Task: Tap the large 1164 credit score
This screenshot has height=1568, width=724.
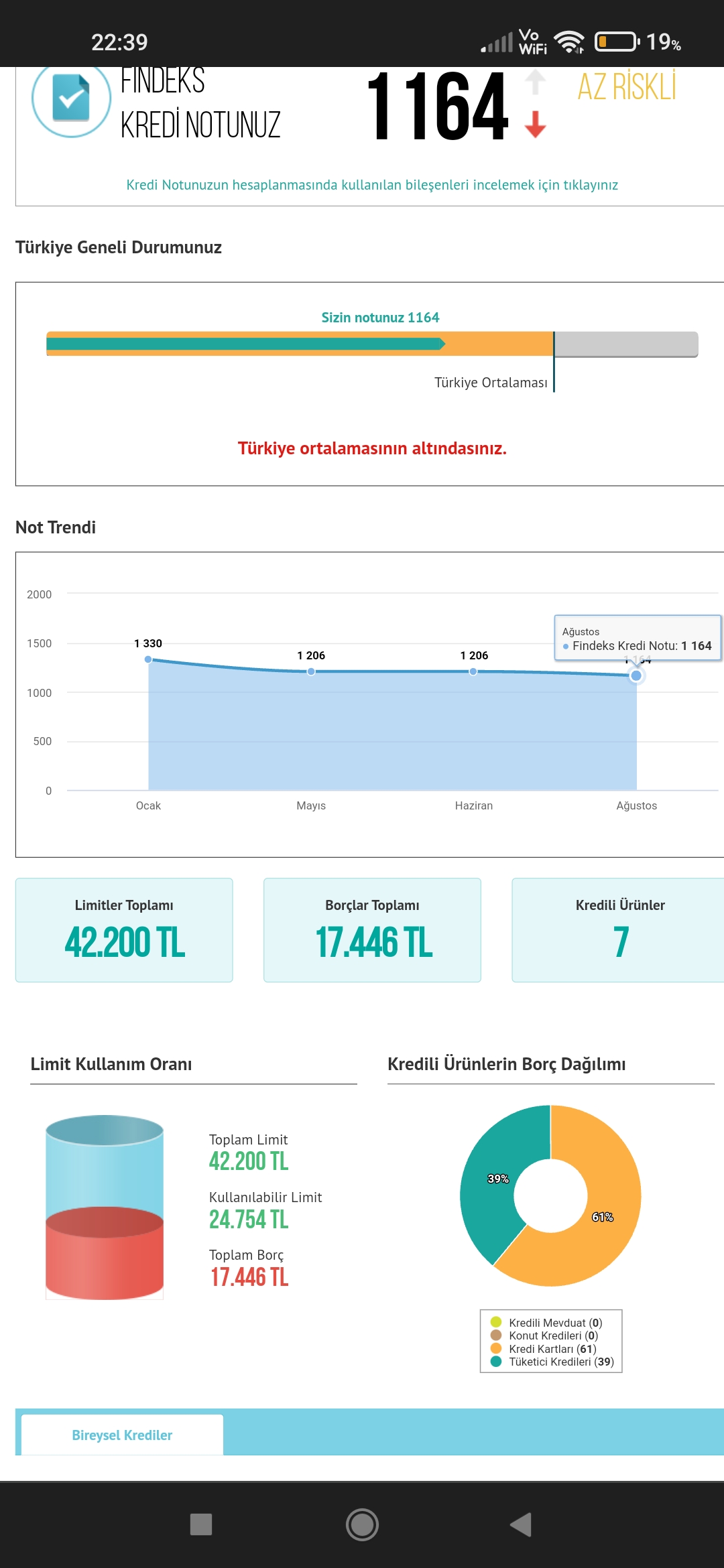Action: 438,106
